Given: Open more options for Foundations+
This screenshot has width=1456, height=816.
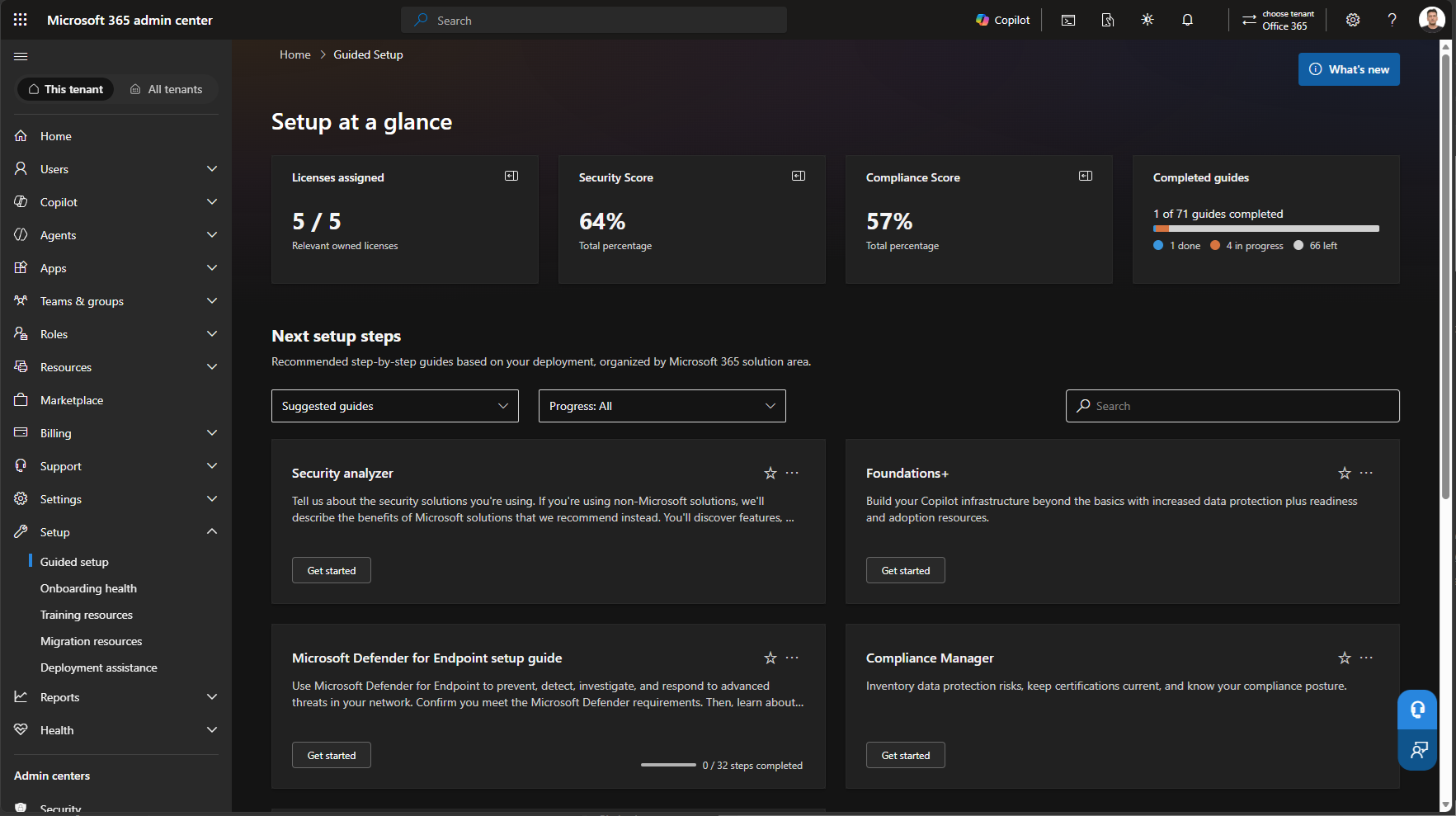Looking at the screenshot, I should pyautogui.click(x=1366, y=473).
